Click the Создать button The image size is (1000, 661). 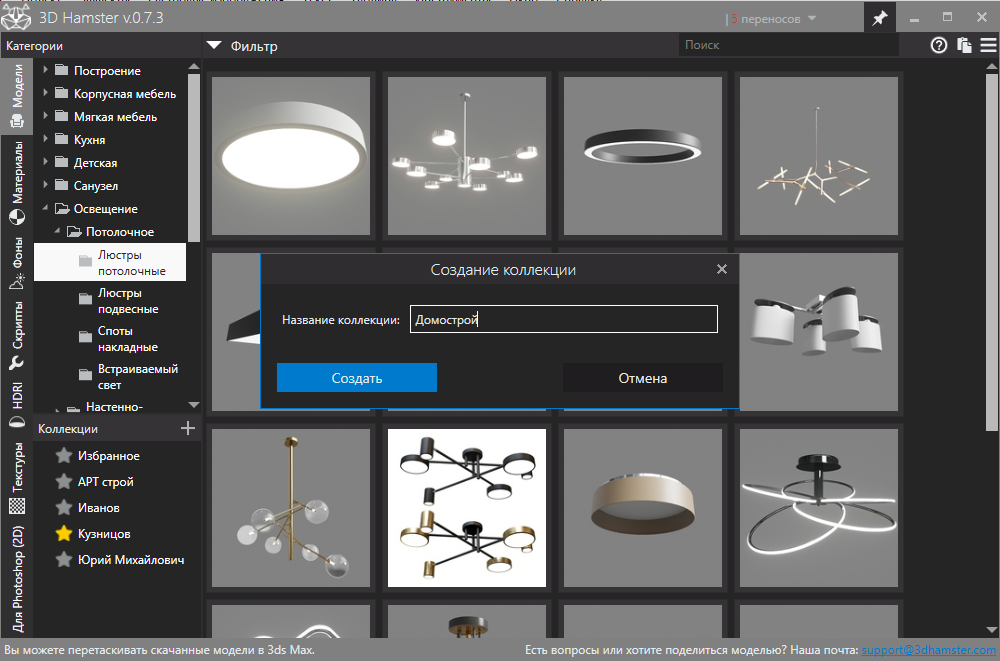pyautogui.click(x=357, y=378)
